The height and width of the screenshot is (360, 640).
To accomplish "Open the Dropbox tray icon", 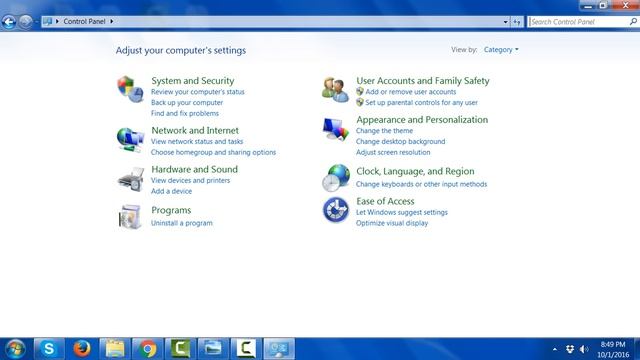I will [570, 349].
